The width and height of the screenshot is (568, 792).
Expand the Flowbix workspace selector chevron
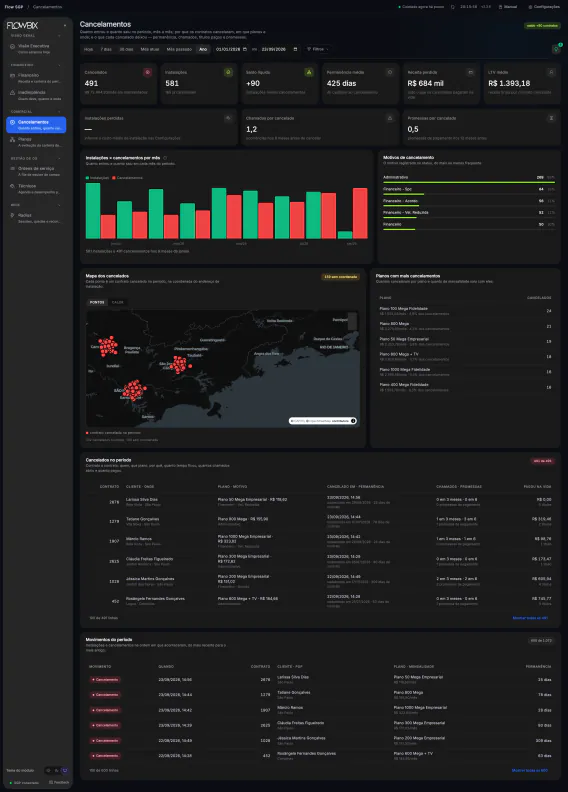(65, 25)
